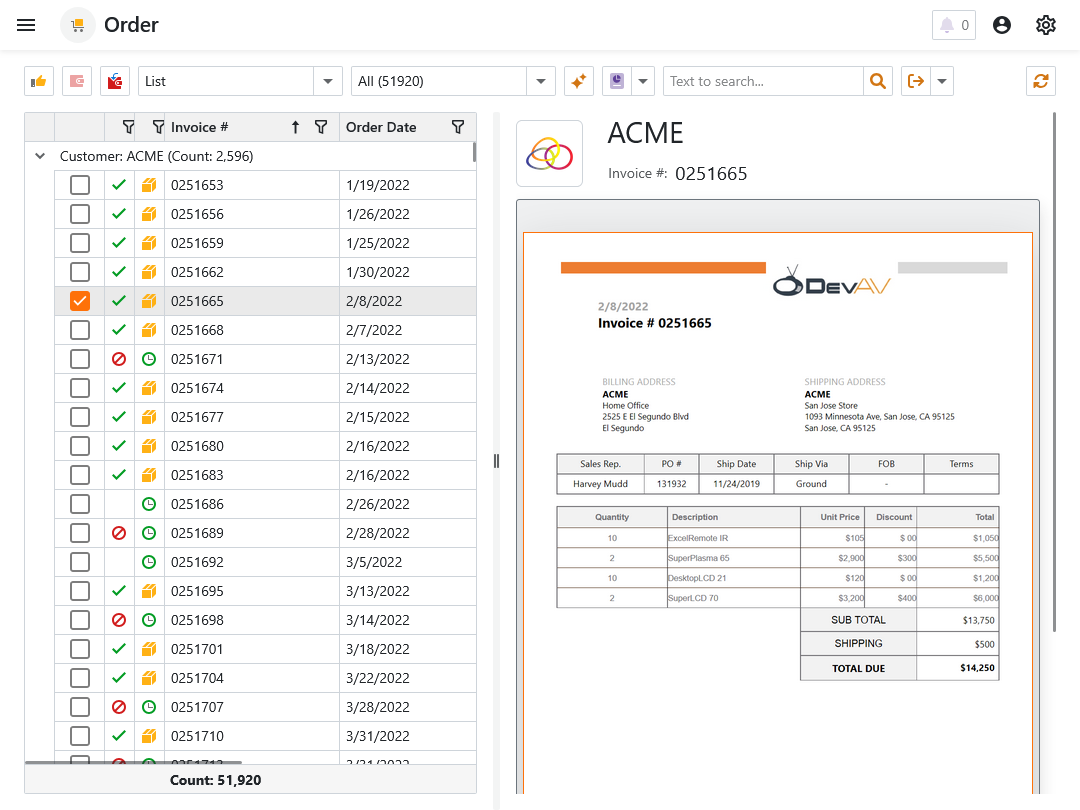Open the List view dropdown
The width and height of the screenshot is (1080, 810).
[x=328, y=81]
